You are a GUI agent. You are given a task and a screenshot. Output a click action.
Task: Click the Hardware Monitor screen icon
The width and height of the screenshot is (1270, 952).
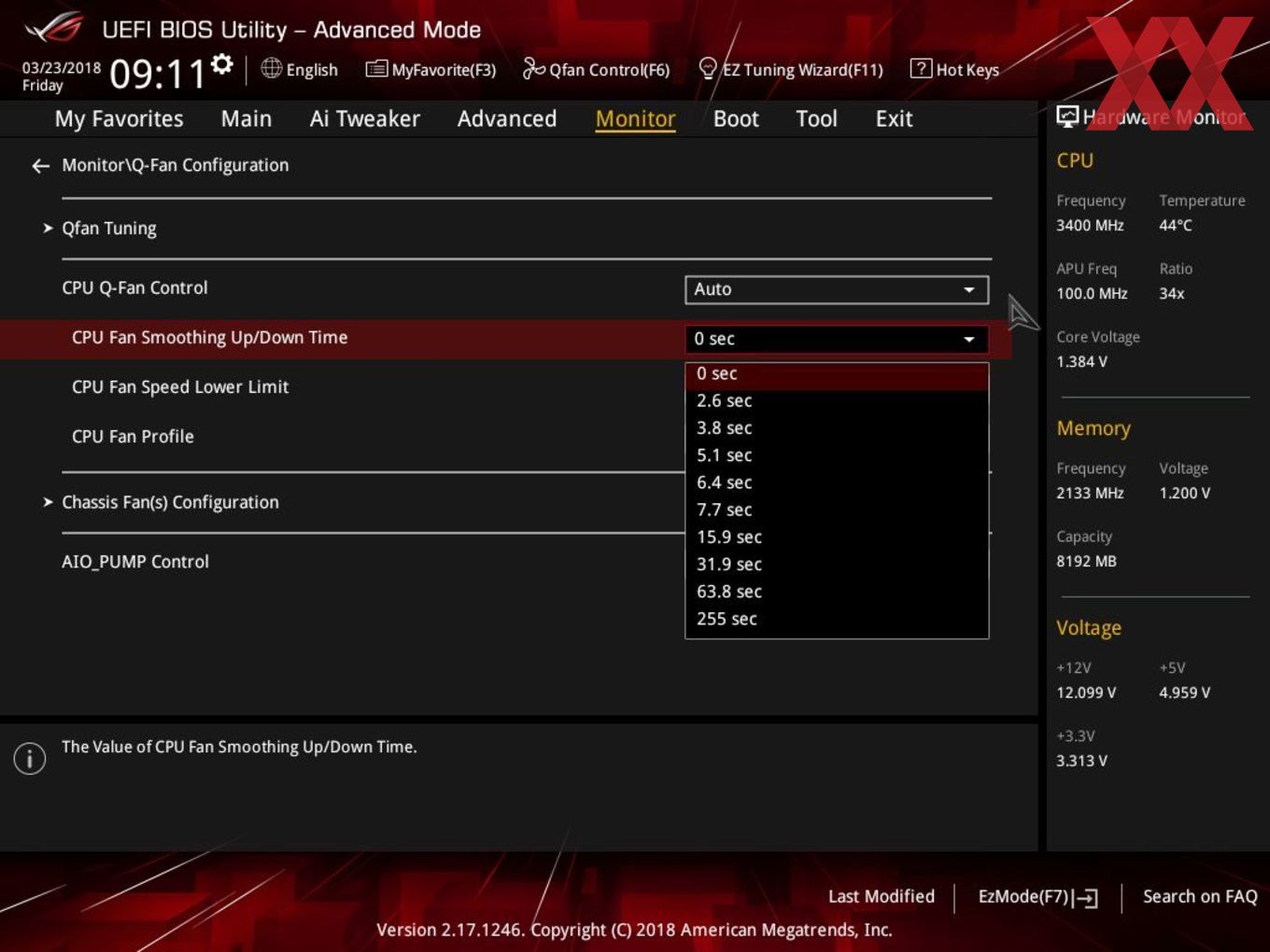(1067, 117)
